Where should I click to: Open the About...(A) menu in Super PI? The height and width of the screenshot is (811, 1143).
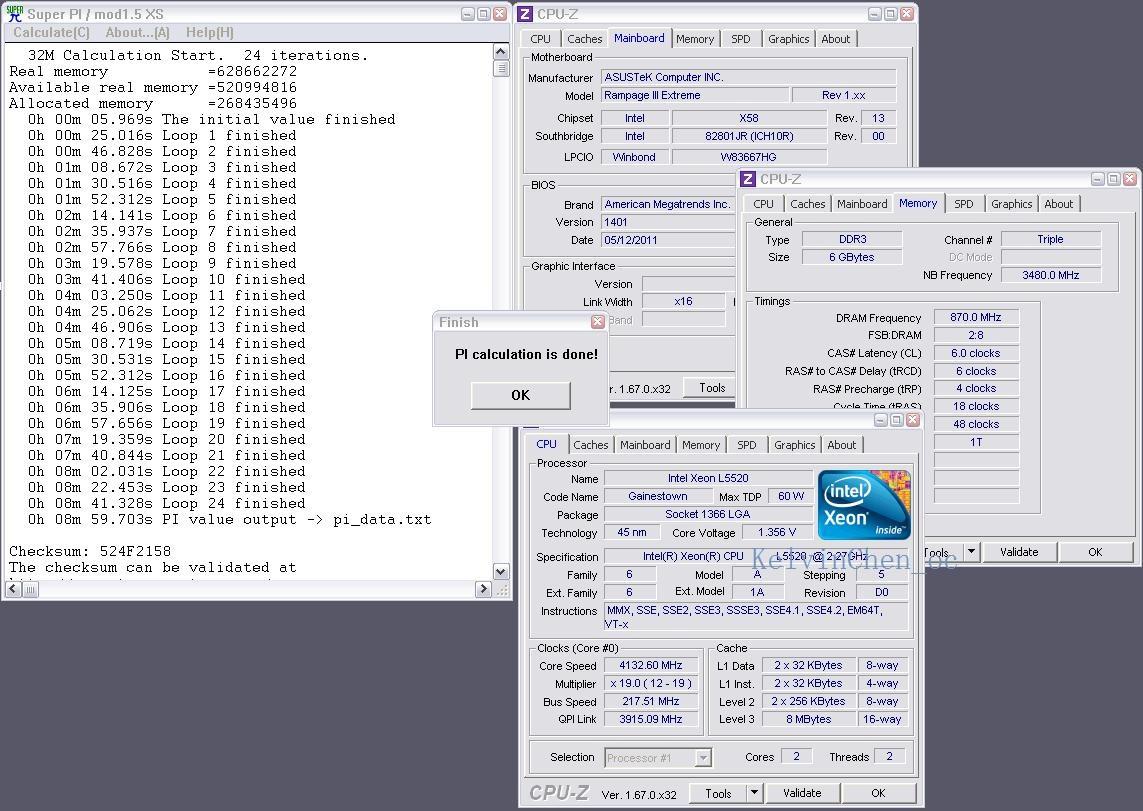[x=137, y=32]
